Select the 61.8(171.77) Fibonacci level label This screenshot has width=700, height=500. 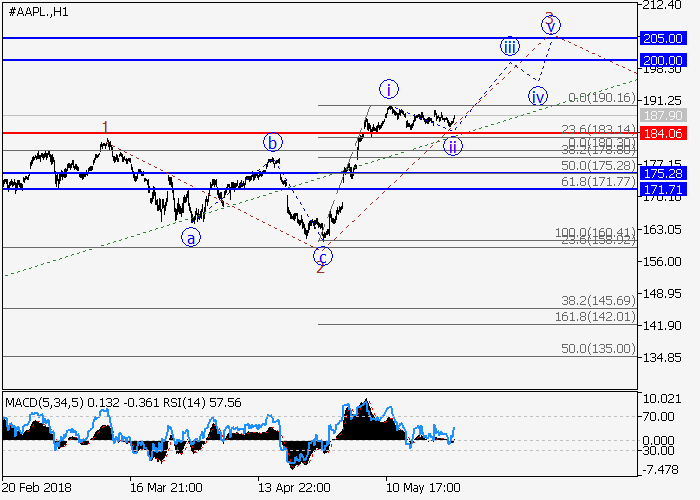[598, 181]
